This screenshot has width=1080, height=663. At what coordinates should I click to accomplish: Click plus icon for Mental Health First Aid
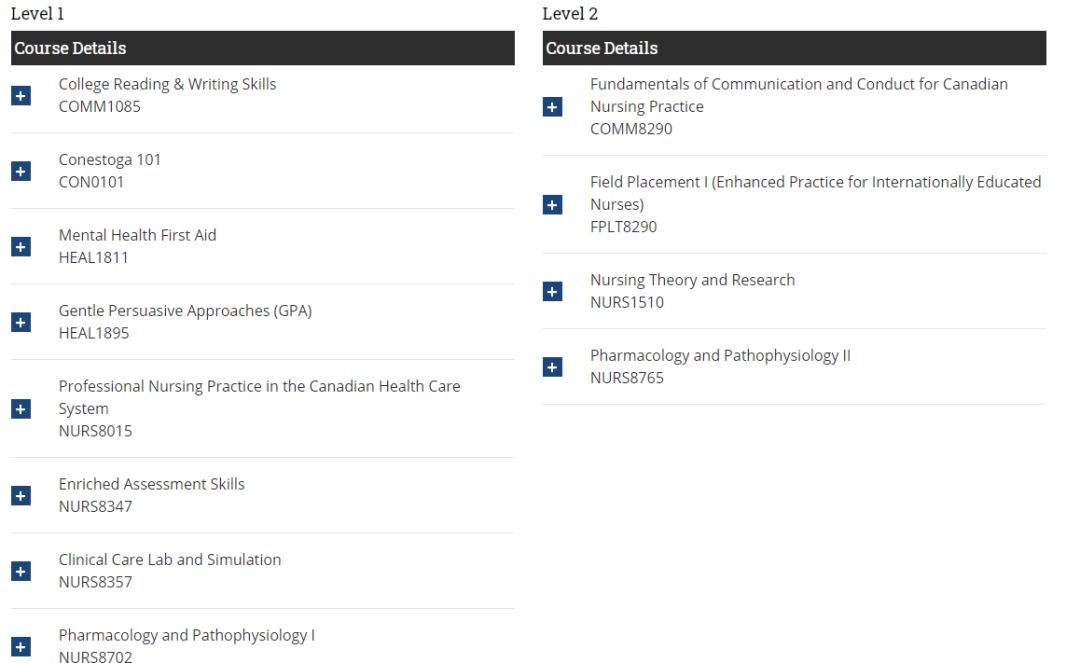pyautogui.click(x=21, y=247)
